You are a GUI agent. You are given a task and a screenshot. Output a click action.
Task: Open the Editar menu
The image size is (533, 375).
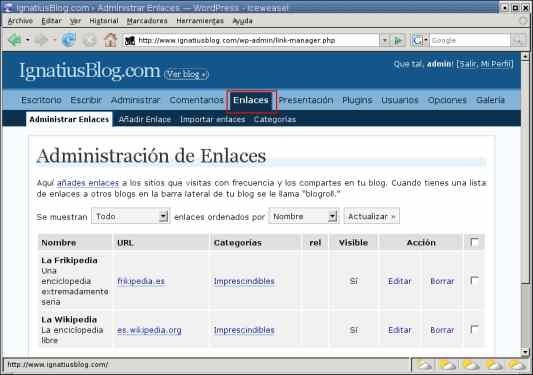[x=51, y=21]
